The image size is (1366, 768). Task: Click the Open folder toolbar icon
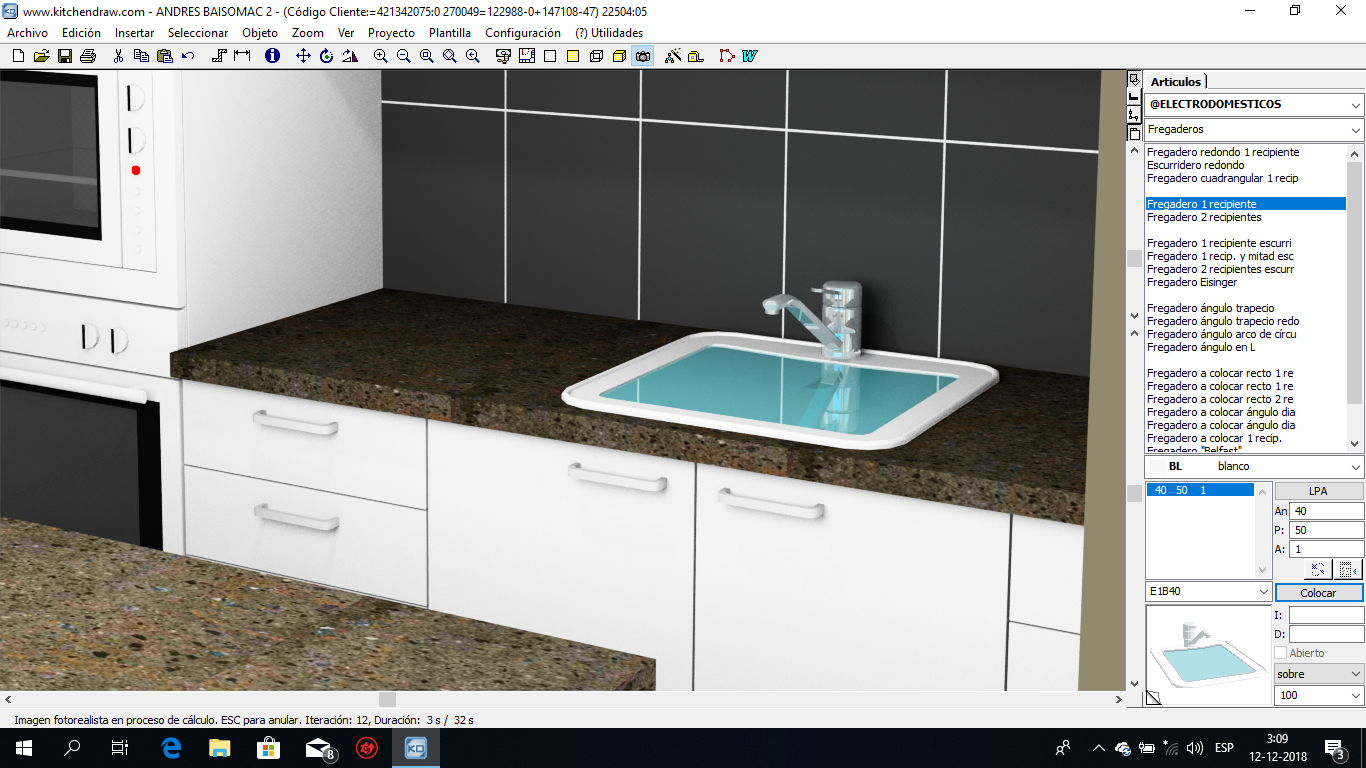[41, 56]
